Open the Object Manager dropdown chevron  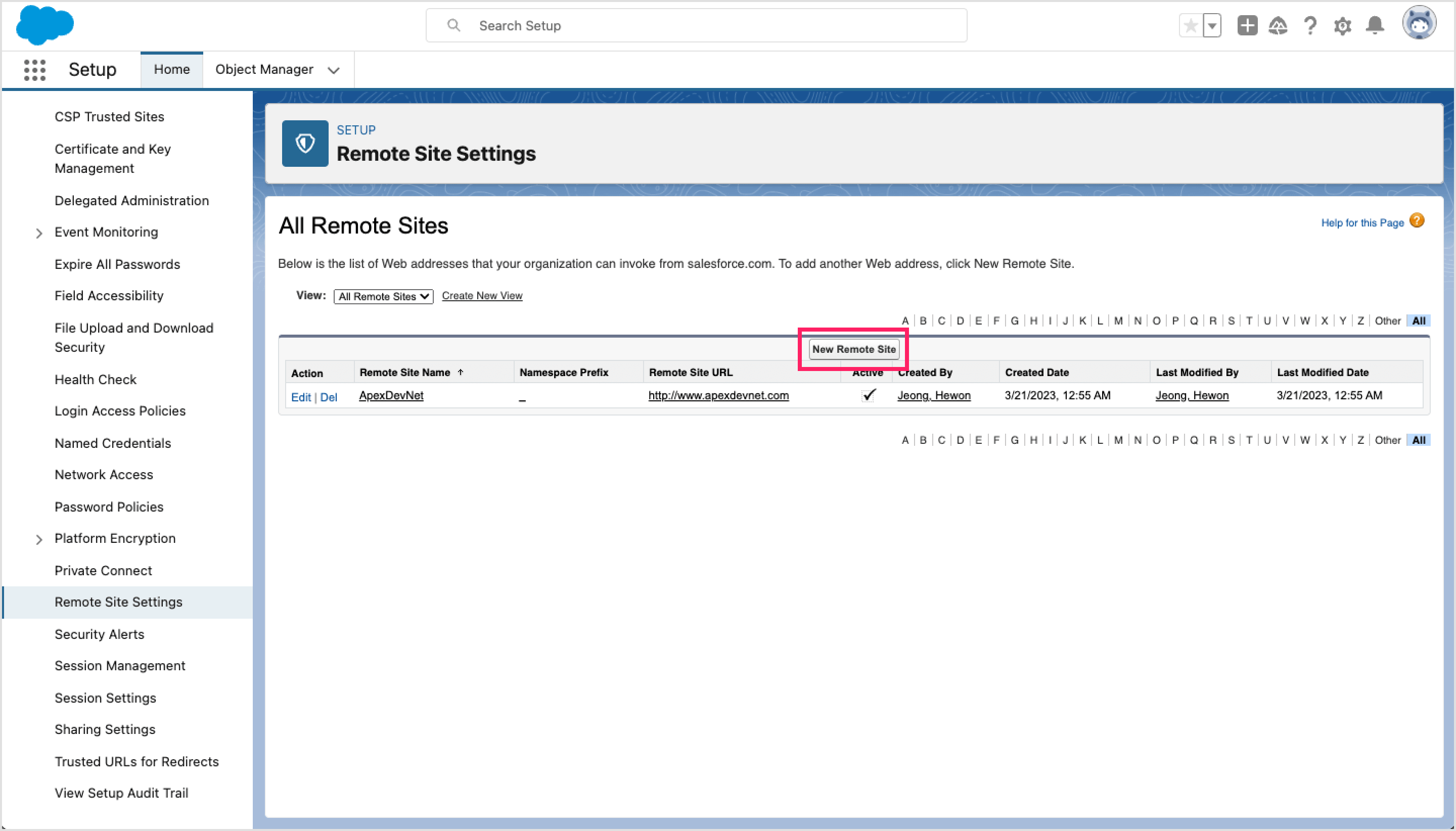coord(333,70)
